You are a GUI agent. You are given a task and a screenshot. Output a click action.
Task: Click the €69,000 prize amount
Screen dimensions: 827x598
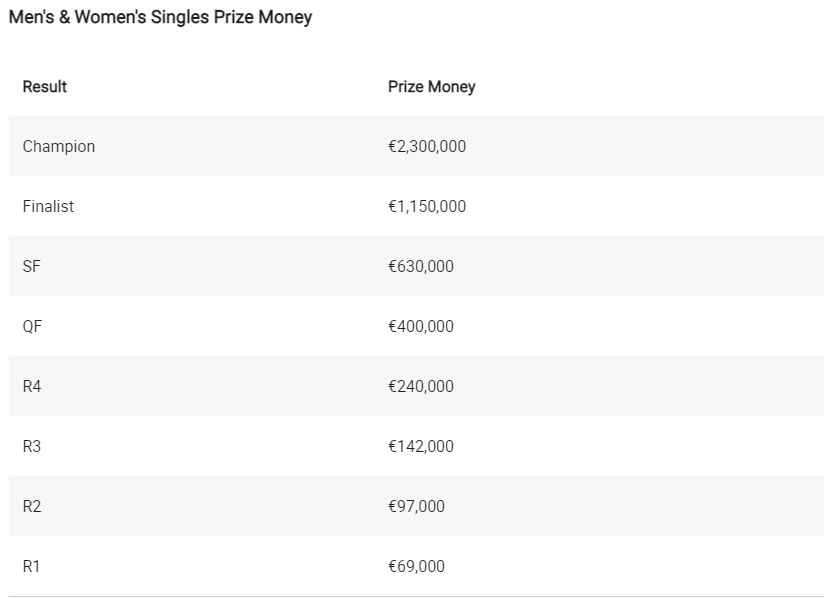coord(416,567)
